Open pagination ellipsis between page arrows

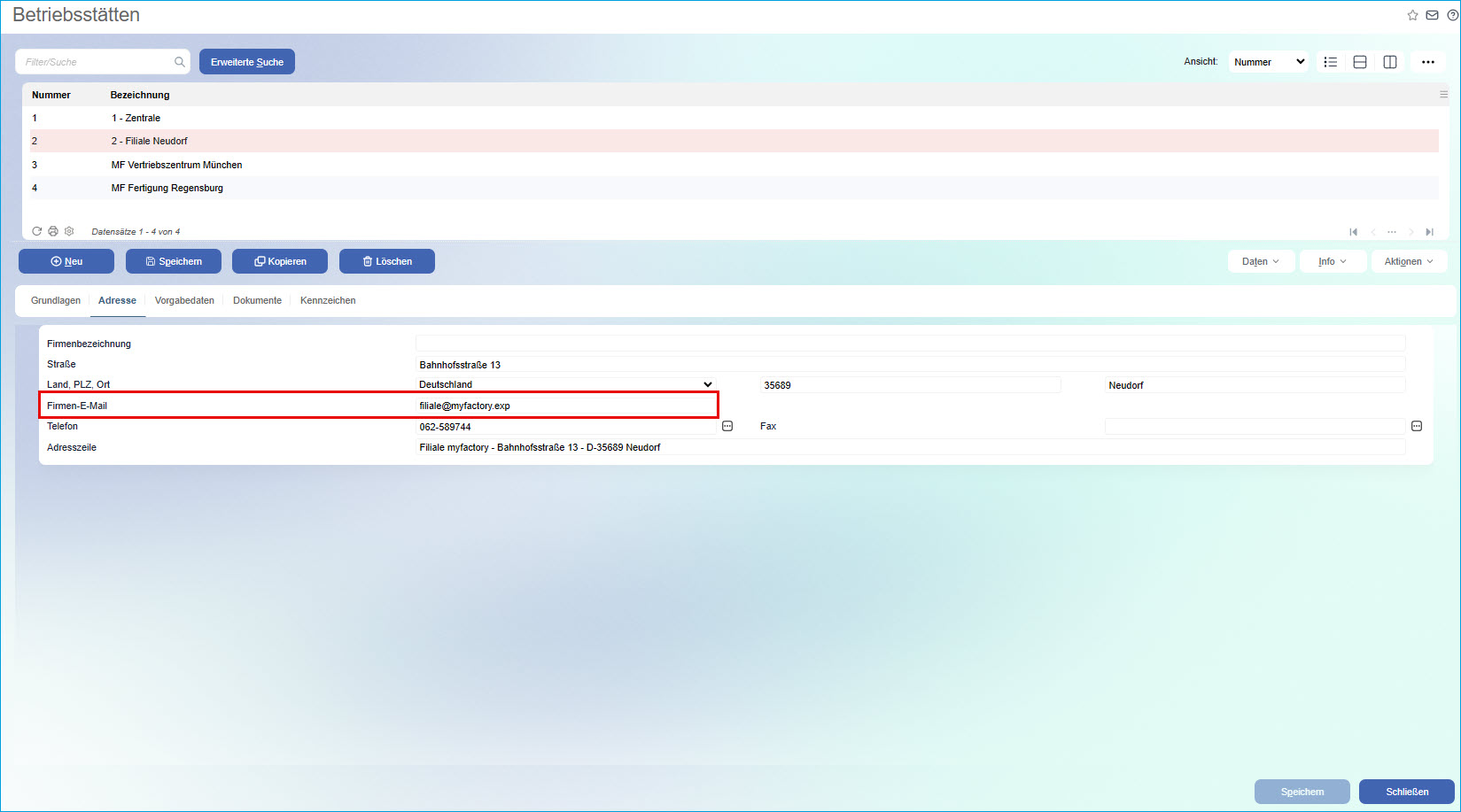coord(1392,232)
